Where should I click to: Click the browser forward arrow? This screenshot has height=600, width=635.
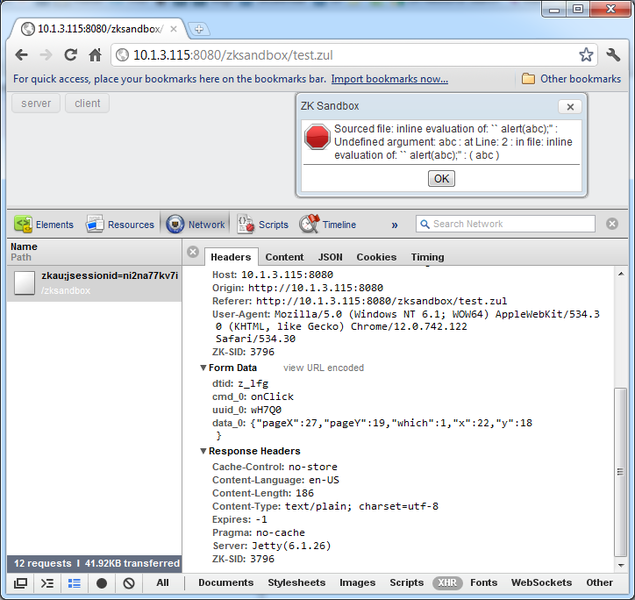point(46,55)
